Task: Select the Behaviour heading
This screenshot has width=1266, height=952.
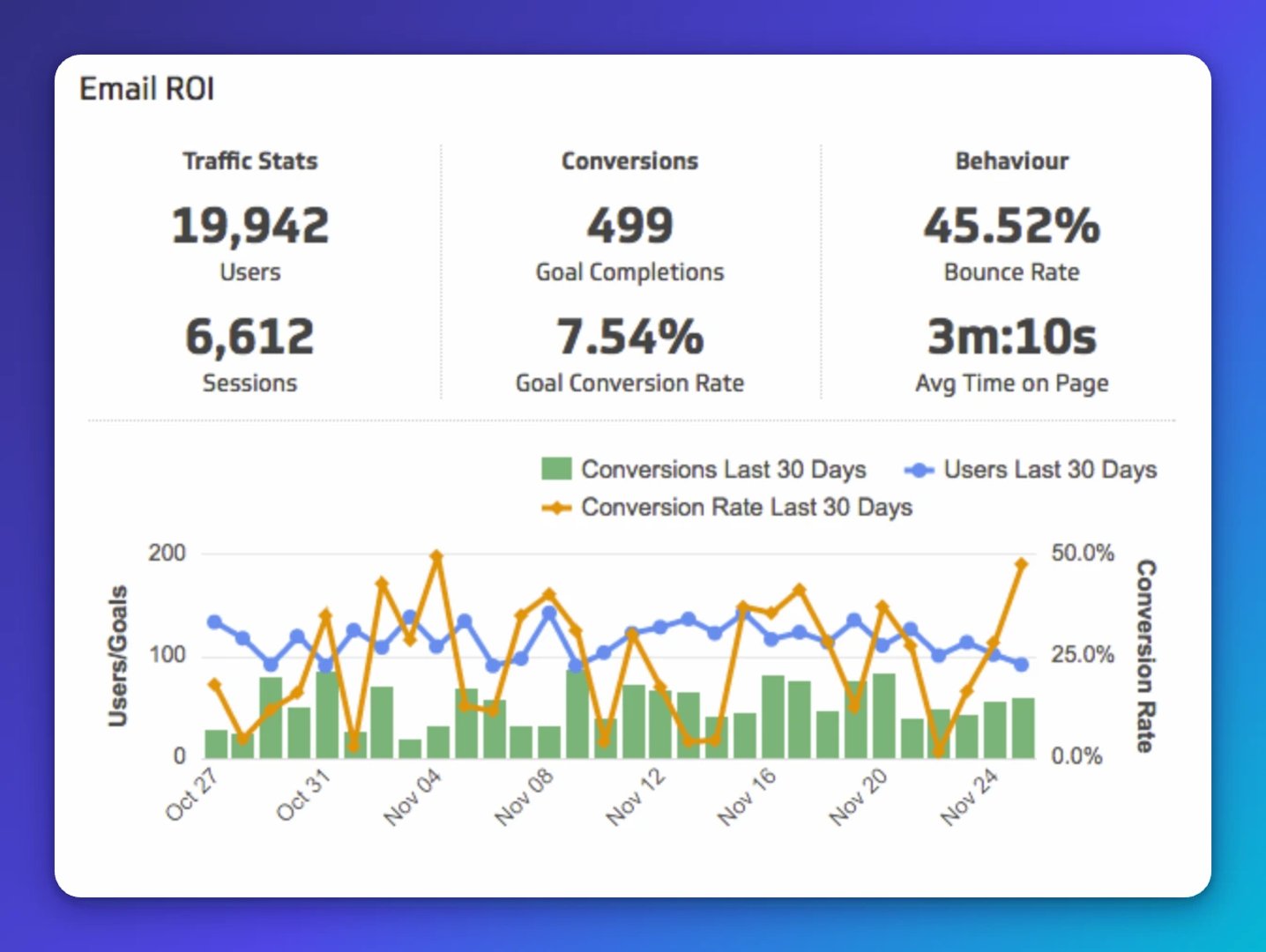Action: (x=1012, y=161)
